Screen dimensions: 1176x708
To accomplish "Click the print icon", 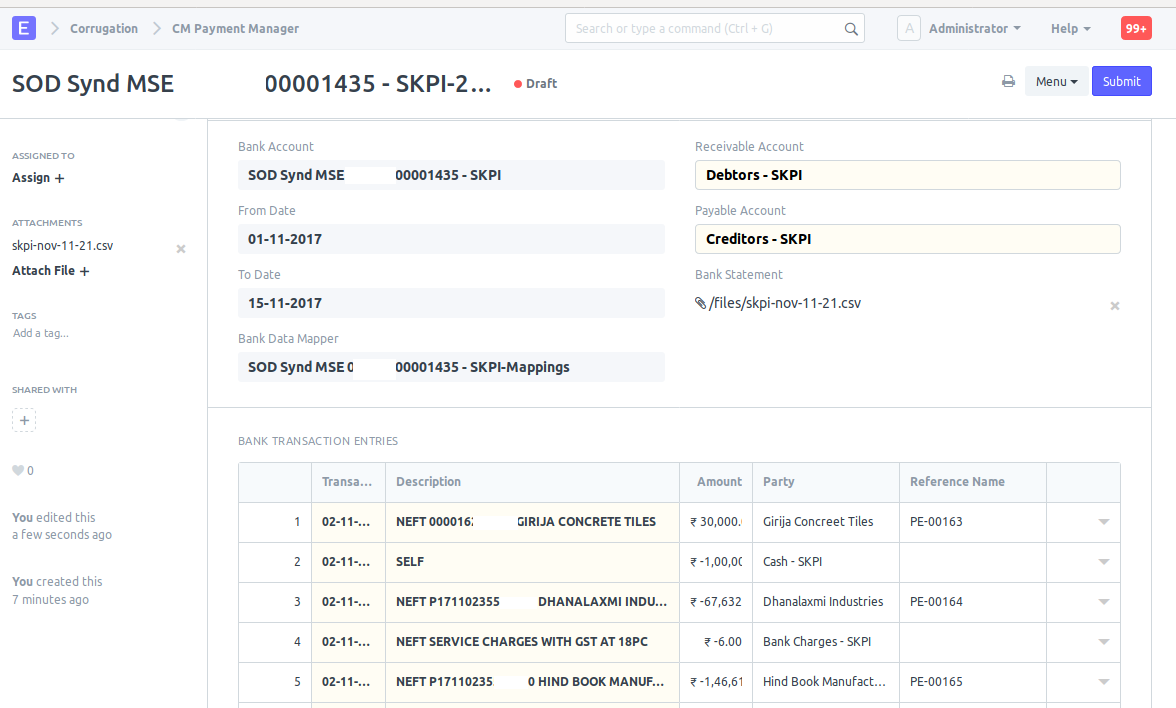I will coord(1008,81).
